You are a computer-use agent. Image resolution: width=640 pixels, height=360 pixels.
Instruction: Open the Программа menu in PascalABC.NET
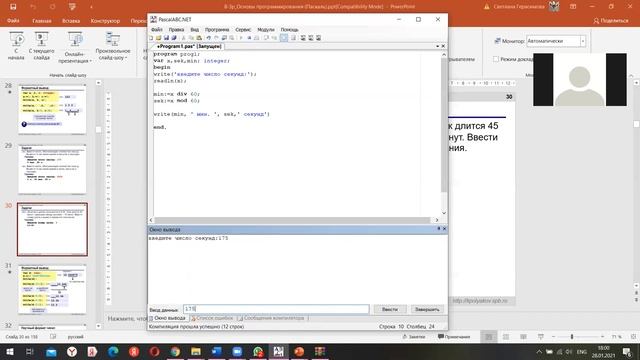[x=217, y=30]
